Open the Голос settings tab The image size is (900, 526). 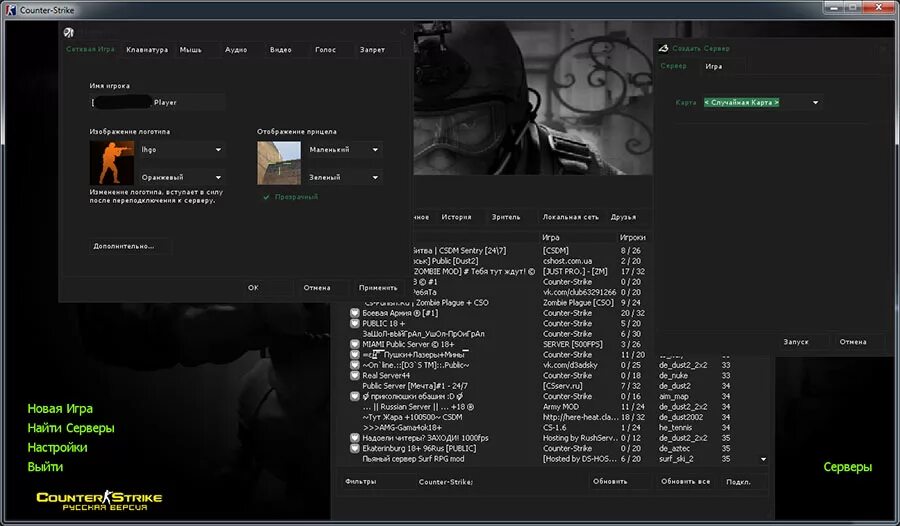pyautogui.click(x=325, y=50)
